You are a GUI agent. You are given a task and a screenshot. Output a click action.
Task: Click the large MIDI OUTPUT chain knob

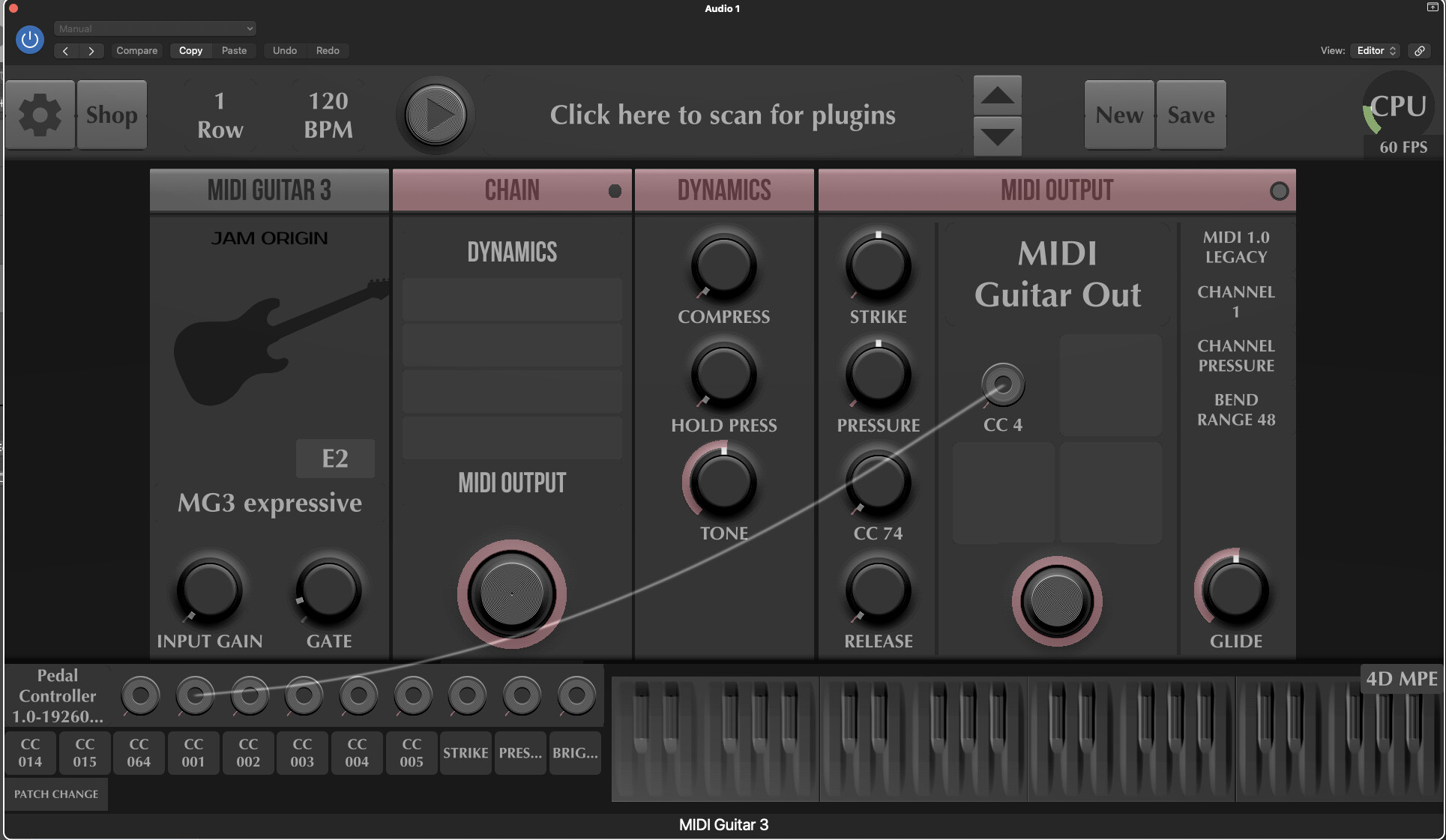[511, 594]
